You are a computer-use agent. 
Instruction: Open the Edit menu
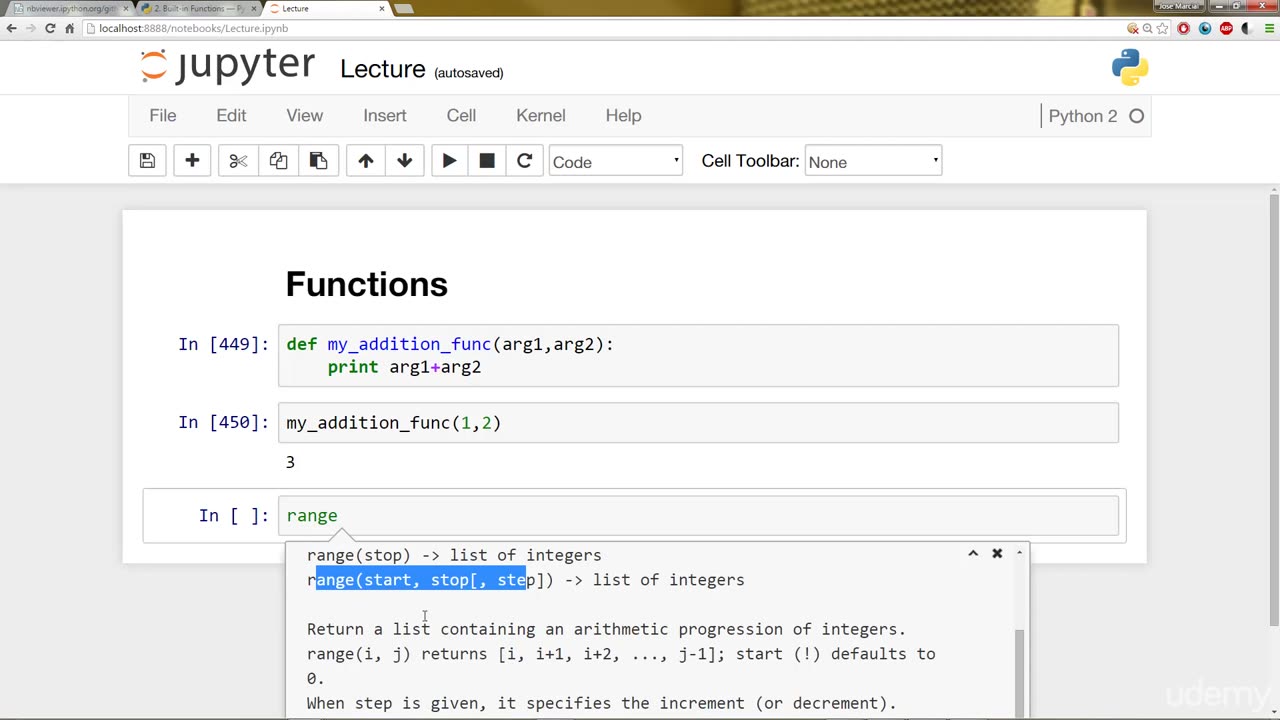coord(231,116)
